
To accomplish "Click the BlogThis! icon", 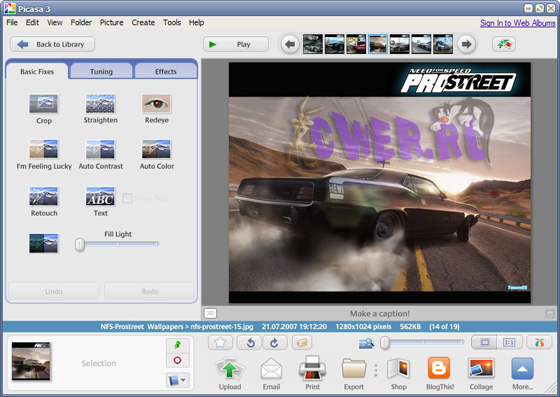I will (x=439, y=369).
